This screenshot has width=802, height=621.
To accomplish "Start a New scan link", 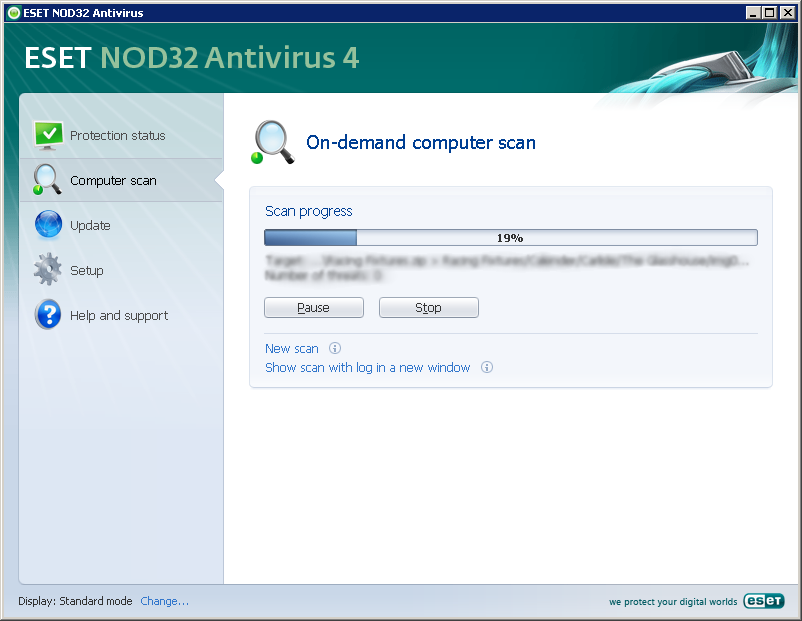I will [x=292, y=348].
